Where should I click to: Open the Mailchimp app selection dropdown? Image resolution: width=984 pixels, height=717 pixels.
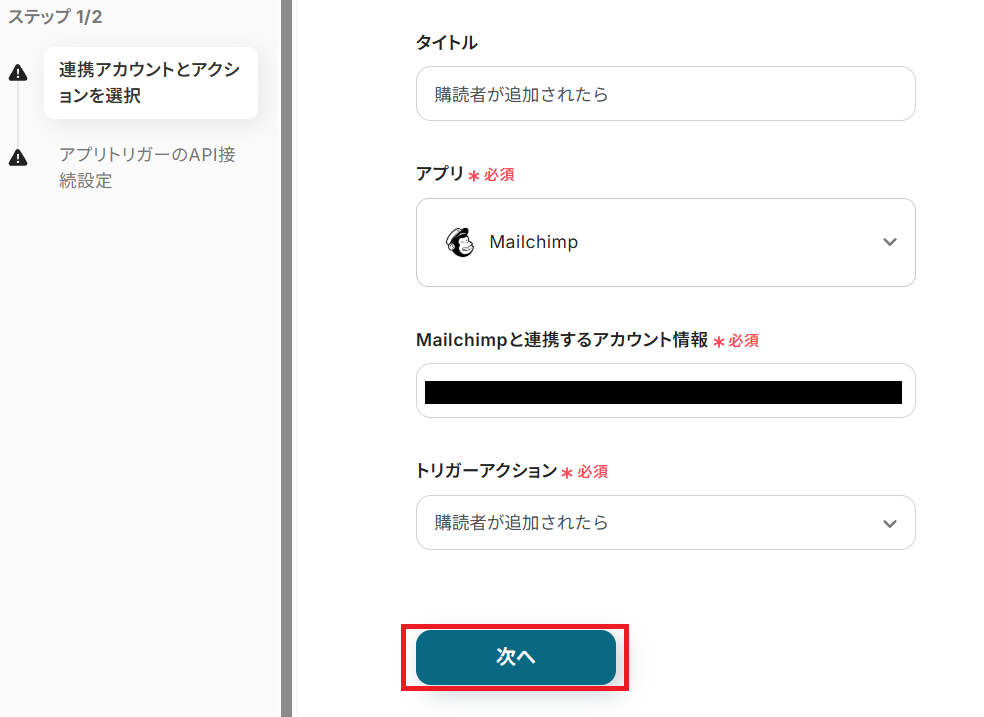tap(665, 242)
